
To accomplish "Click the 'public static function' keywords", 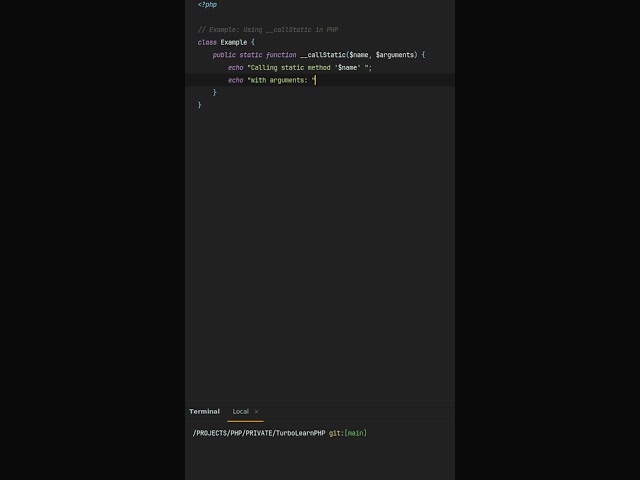I will (254, 55).
